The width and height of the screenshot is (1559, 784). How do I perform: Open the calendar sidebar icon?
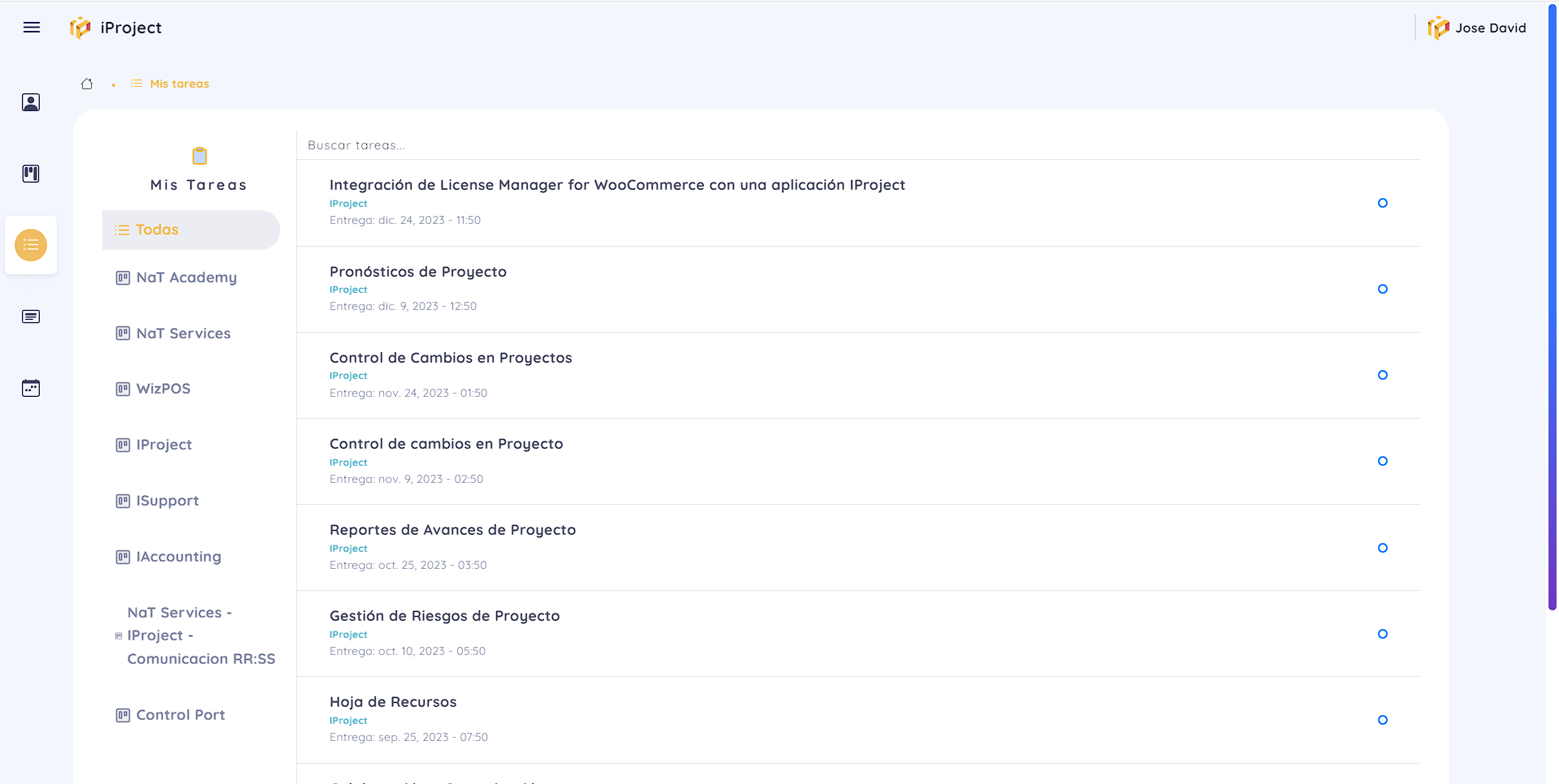31,388
